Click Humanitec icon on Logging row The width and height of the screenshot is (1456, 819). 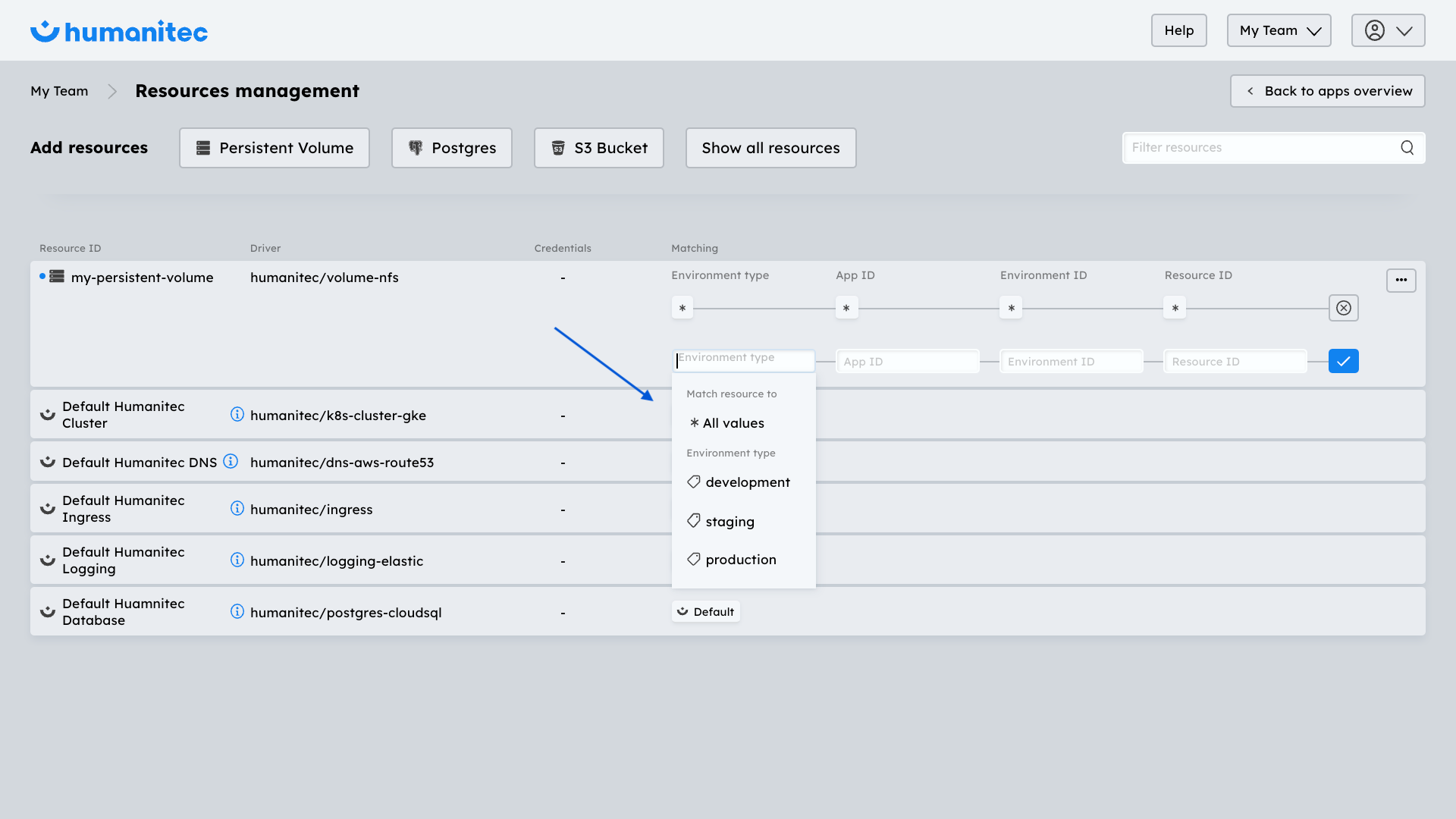point(48,560)
